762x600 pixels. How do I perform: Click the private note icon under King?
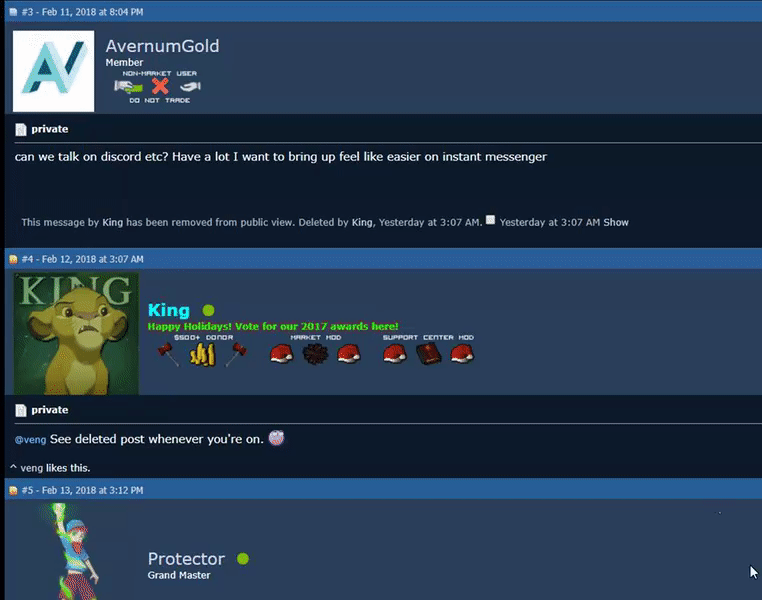(21, 411)
